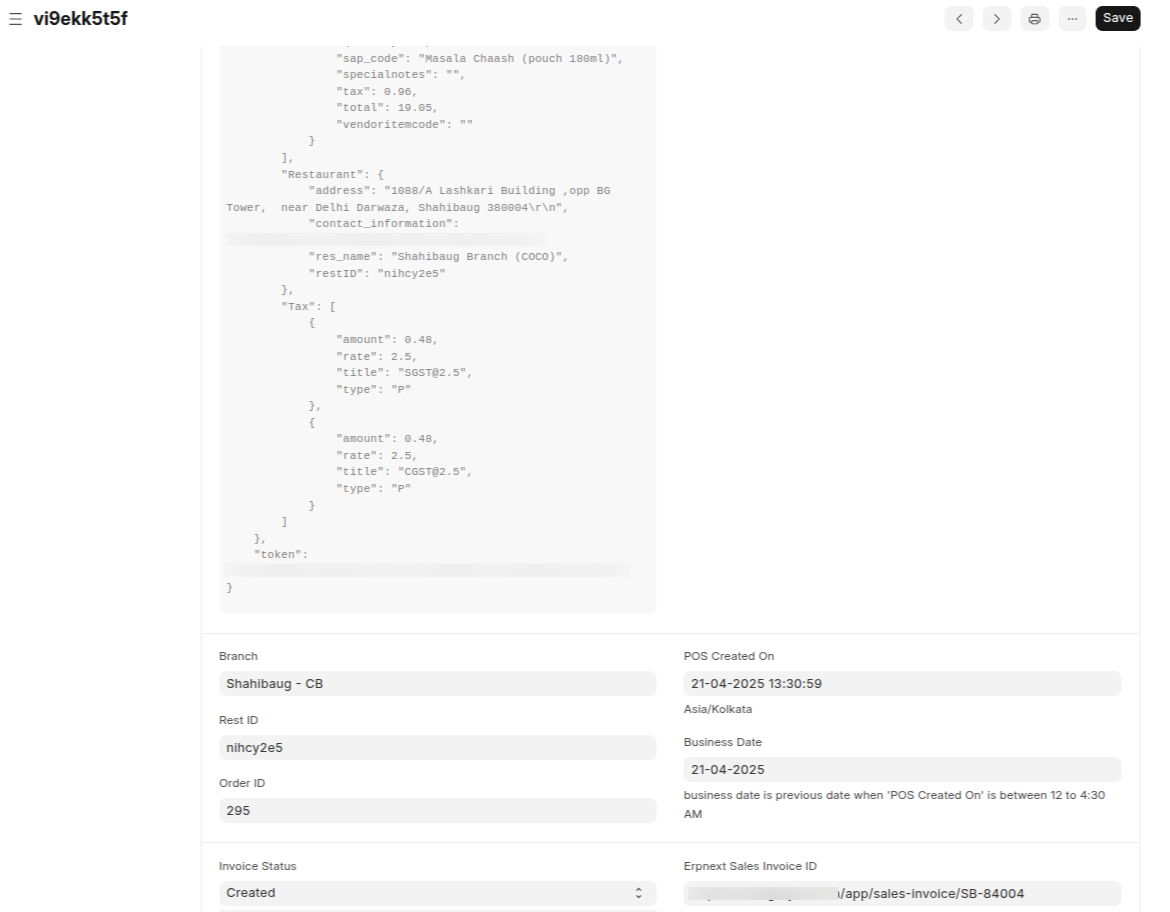
Task: Open the three-dot more options menu
Action: click(1072, 19)
